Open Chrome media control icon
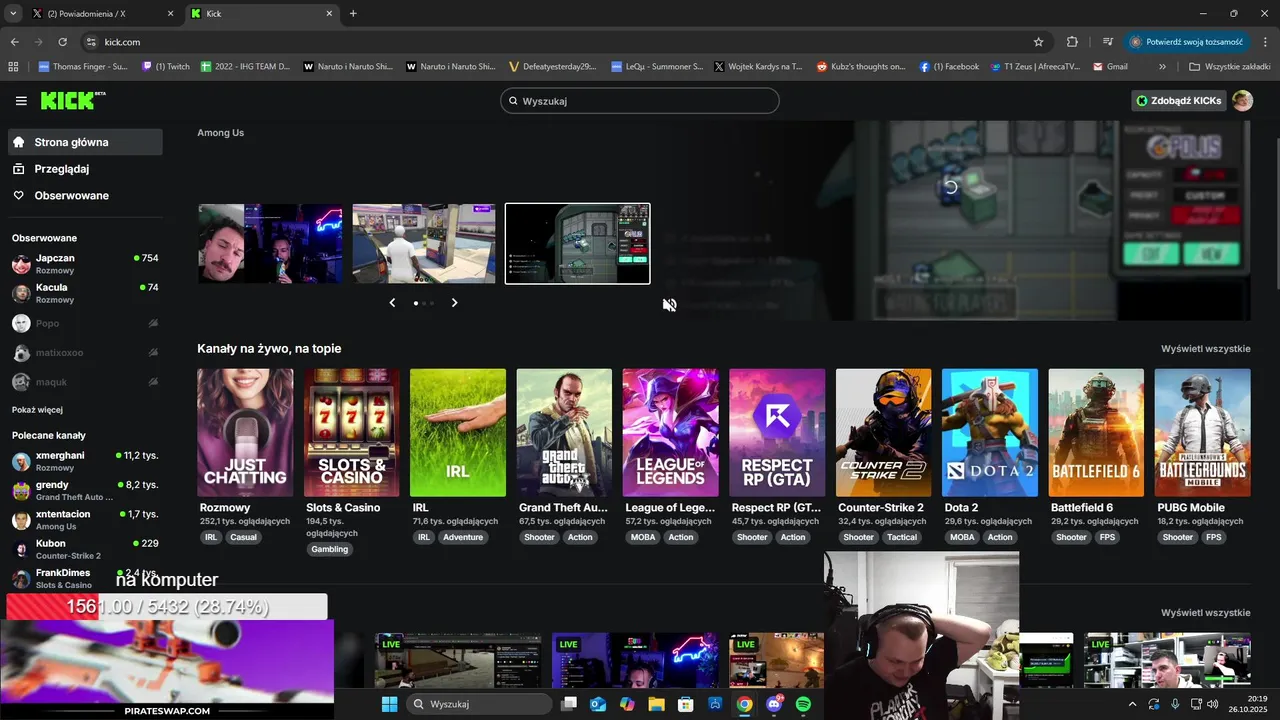This screenshot has width=1280, height=720. 1108,42
